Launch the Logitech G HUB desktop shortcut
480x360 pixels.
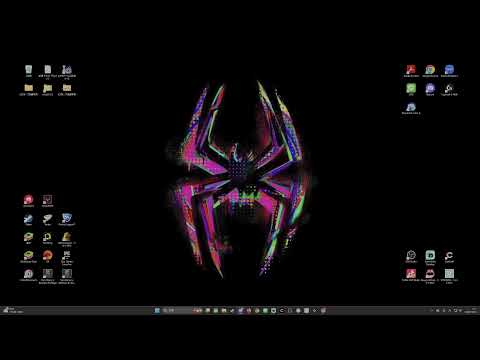(449, 89)
